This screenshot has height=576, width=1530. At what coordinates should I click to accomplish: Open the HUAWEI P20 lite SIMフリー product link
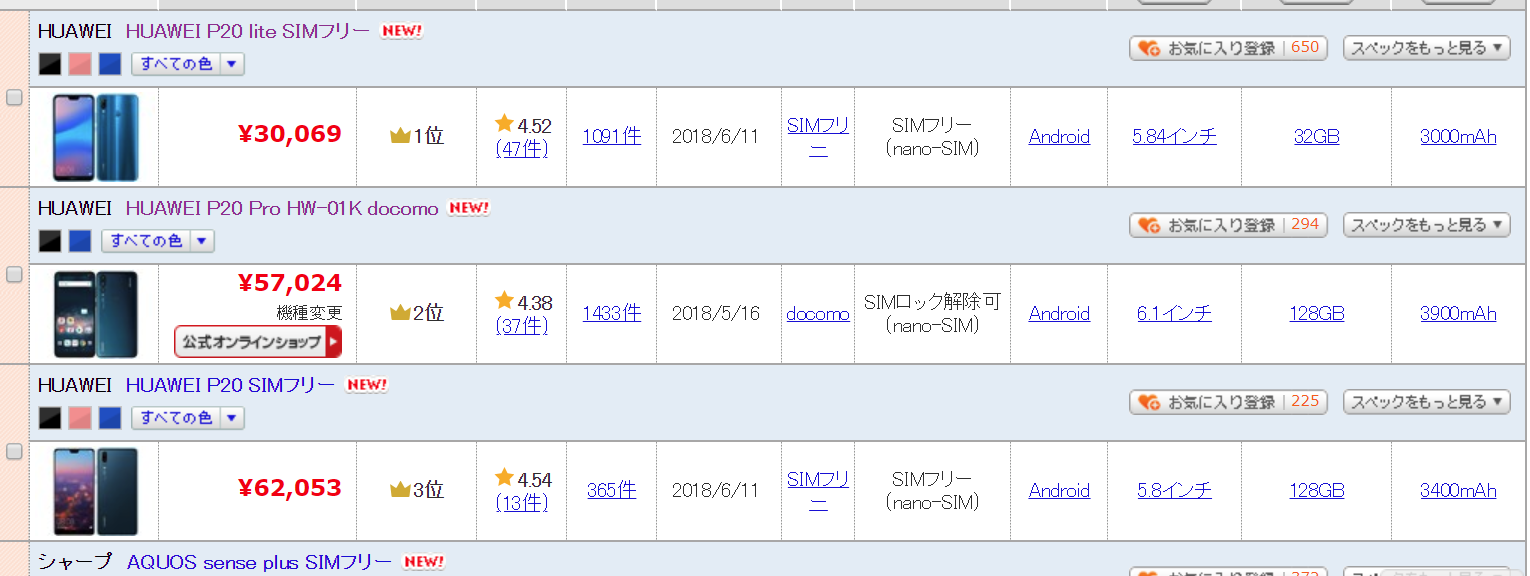coord(247,31)
